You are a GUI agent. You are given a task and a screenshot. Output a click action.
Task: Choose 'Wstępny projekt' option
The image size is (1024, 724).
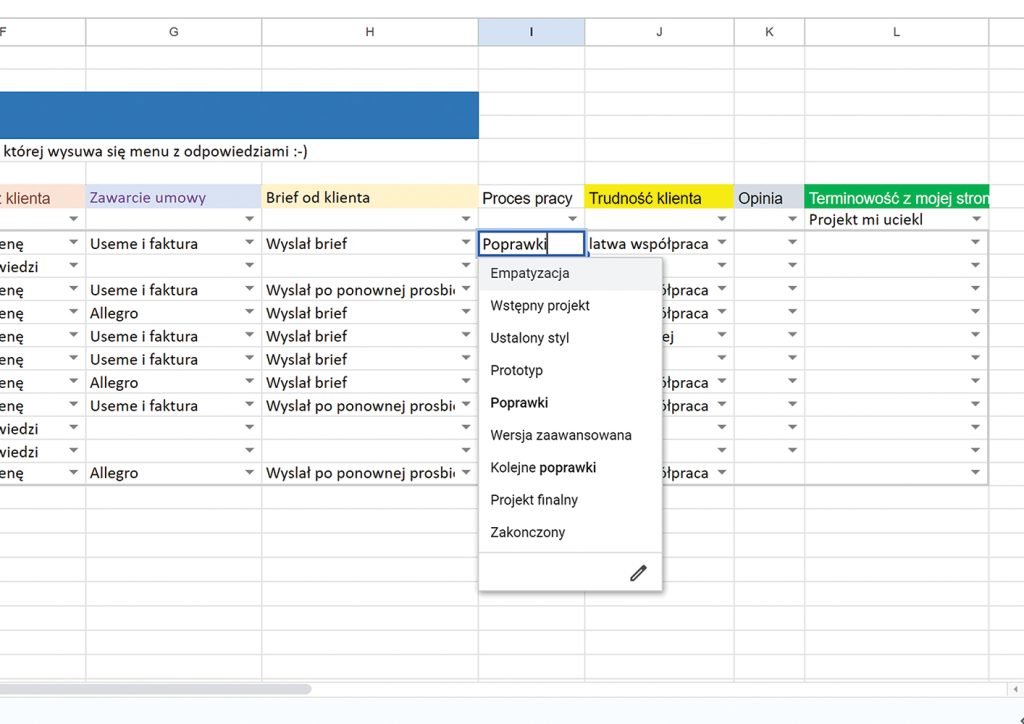540,306
